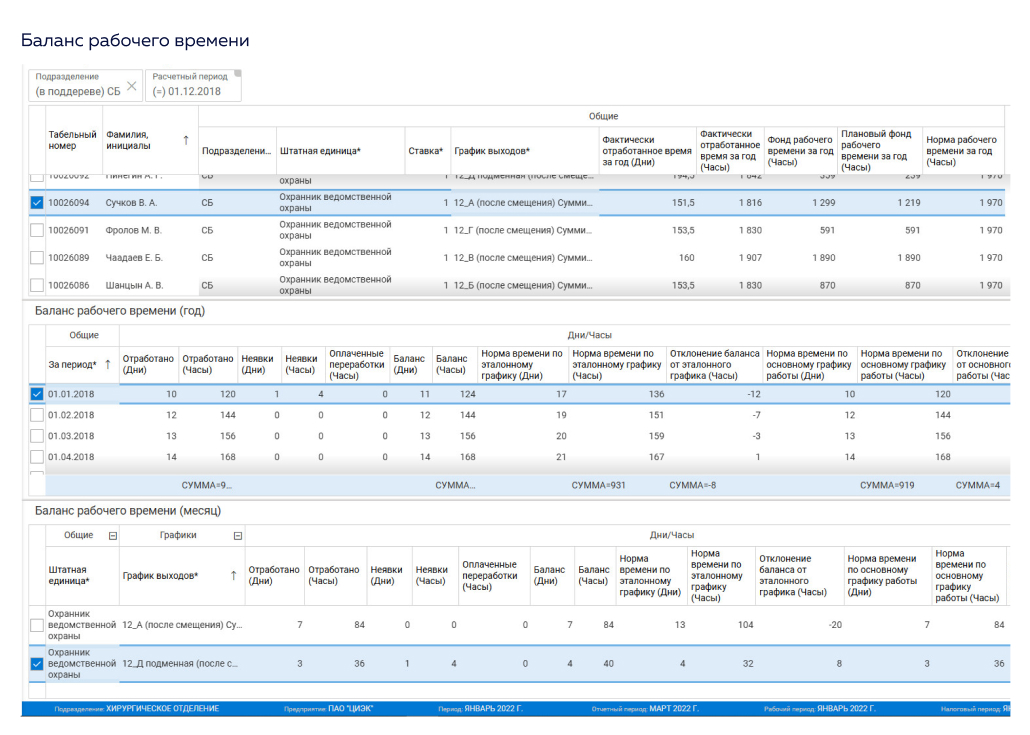
Task: Click status bar Подразделение ХИРУРГИЧЕСКОЕ ОТДЕЛЕНИЕ
Action: click(x=137, y=709)
